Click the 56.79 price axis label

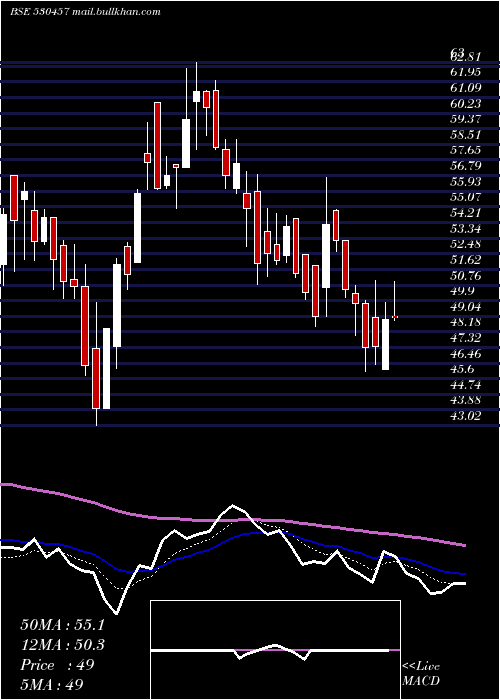(466, 166)
